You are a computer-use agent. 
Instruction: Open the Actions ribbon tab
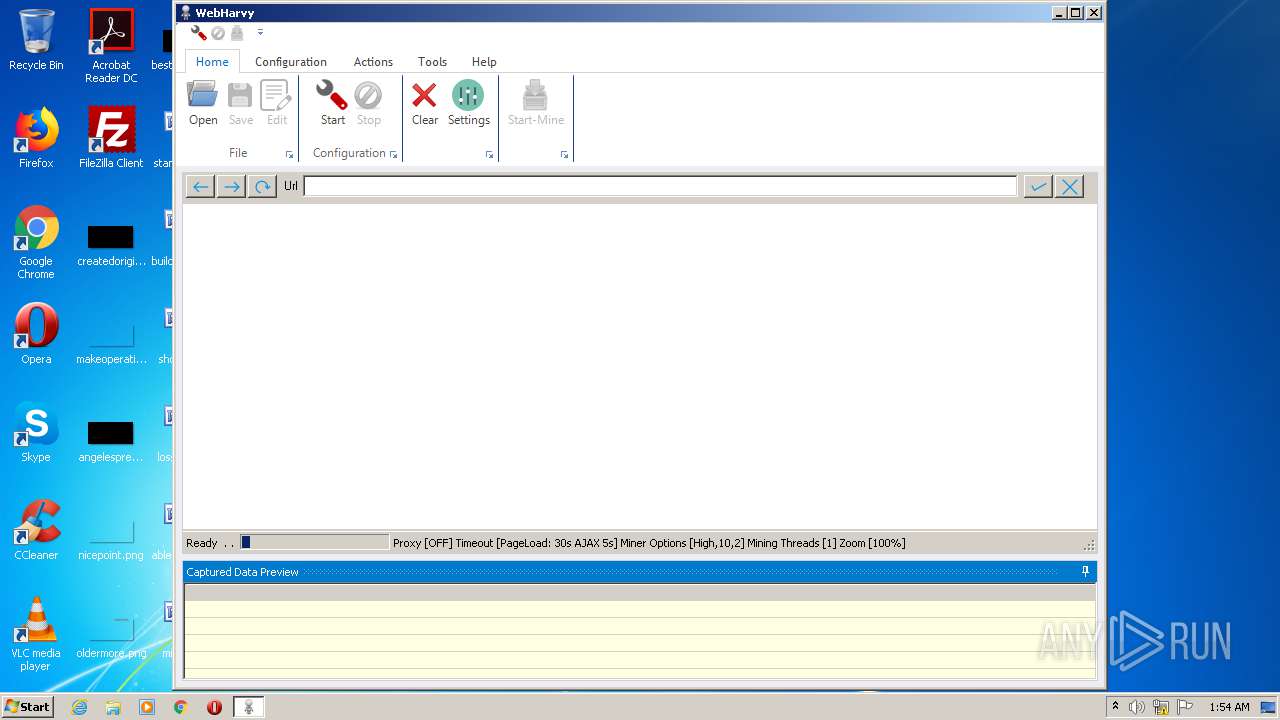(x=373, y=61)
